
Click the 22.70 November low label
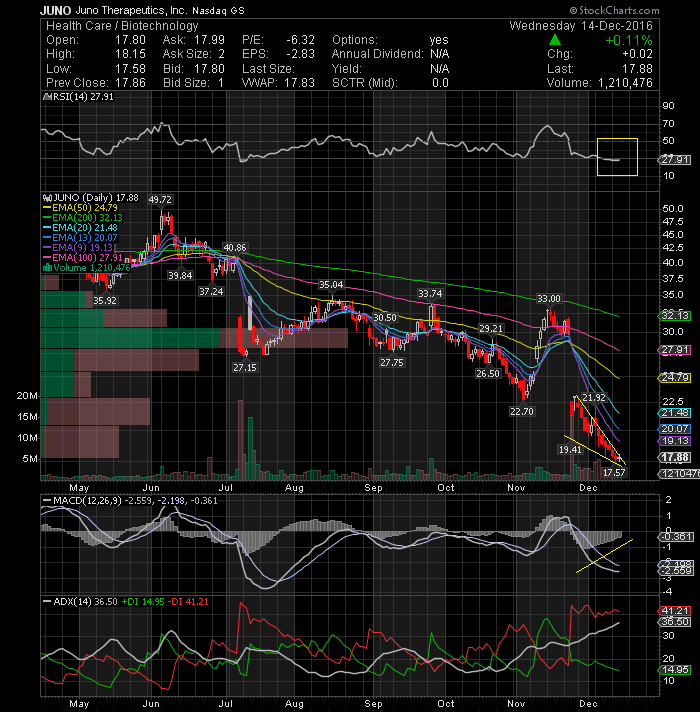pyautogui.click(x=522, y=411)
